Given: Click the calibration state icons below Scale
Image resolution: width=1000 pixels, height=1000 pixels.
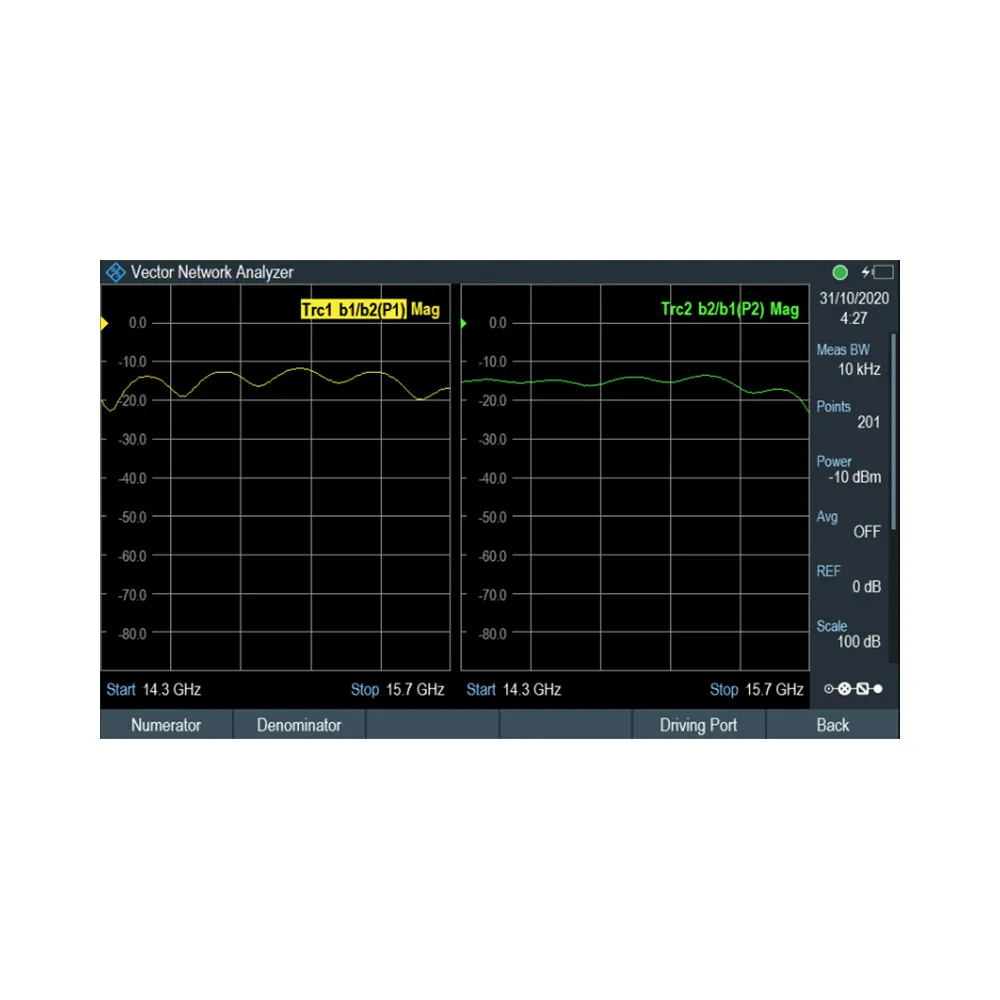Looking at the screenshot, I should pos(853,689).
